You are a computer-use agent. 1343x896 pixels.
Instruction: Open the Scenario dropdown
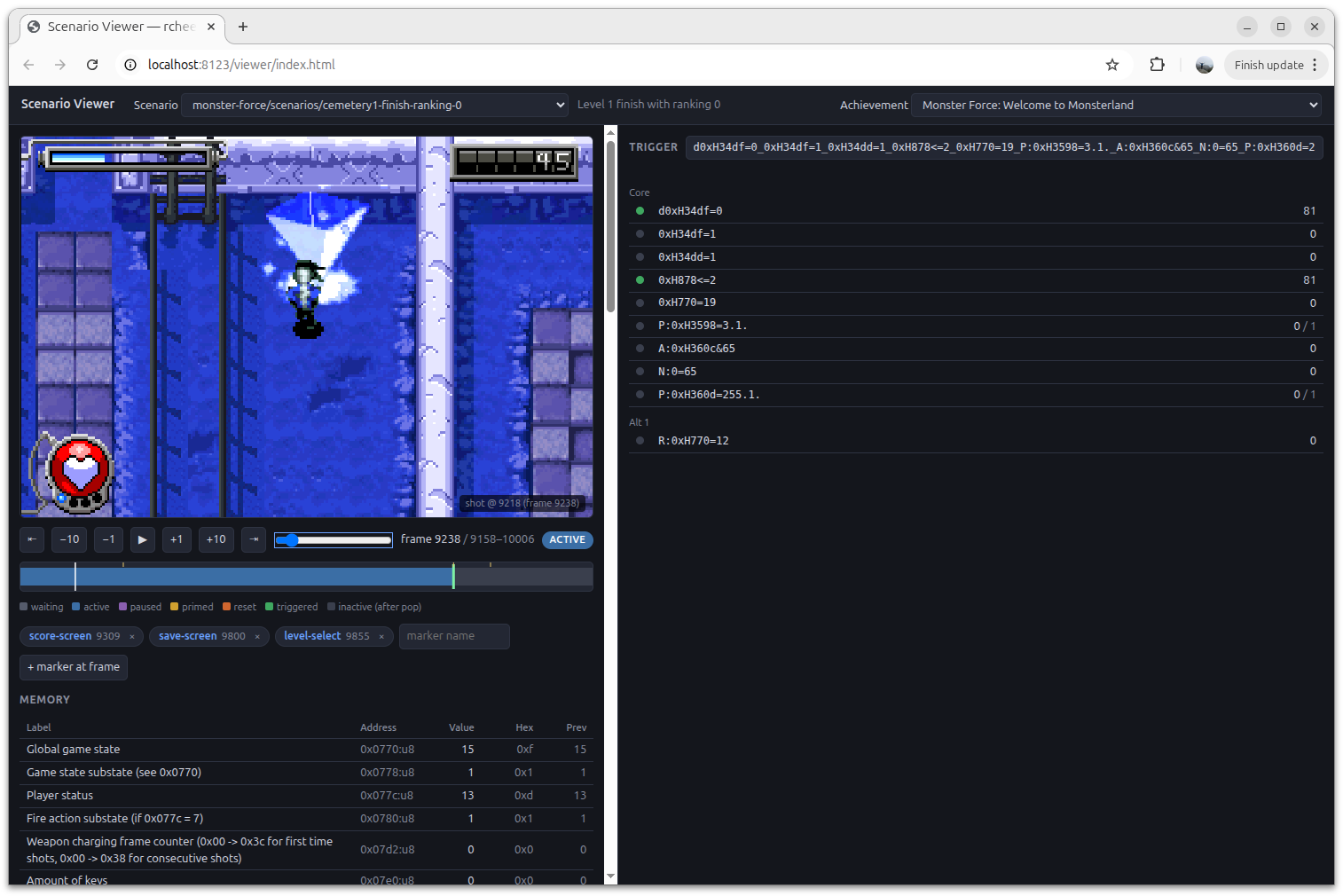coord(374,105)
